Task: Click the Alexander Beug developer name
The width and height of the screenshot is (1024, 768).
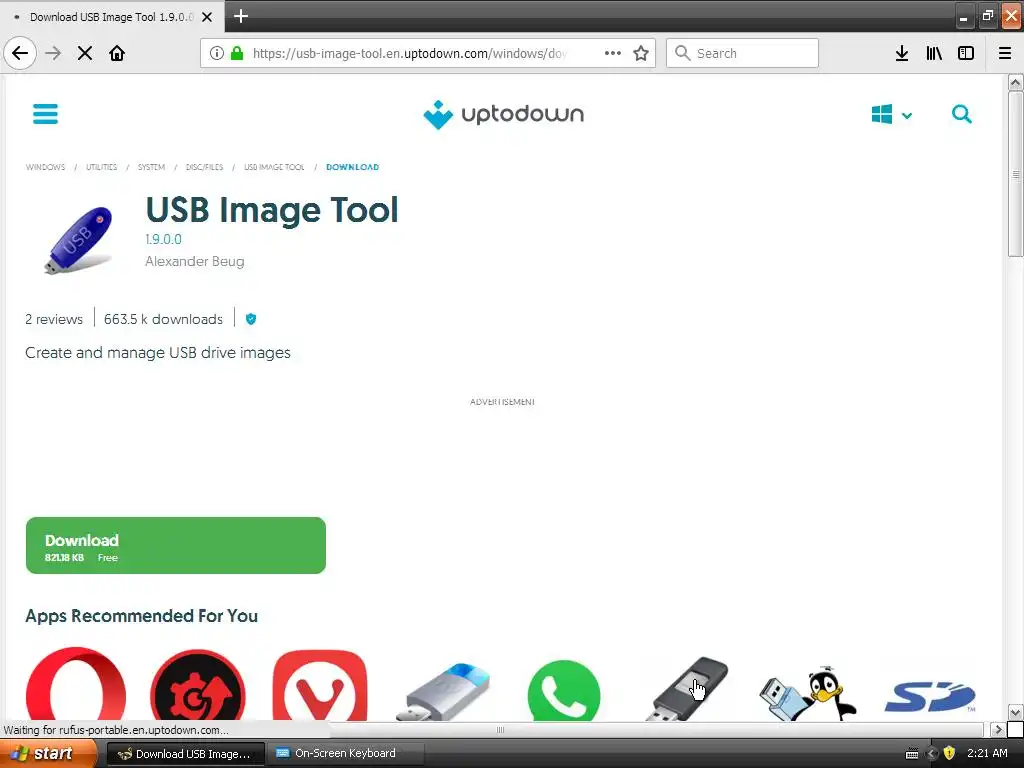Action: (195, 261)
